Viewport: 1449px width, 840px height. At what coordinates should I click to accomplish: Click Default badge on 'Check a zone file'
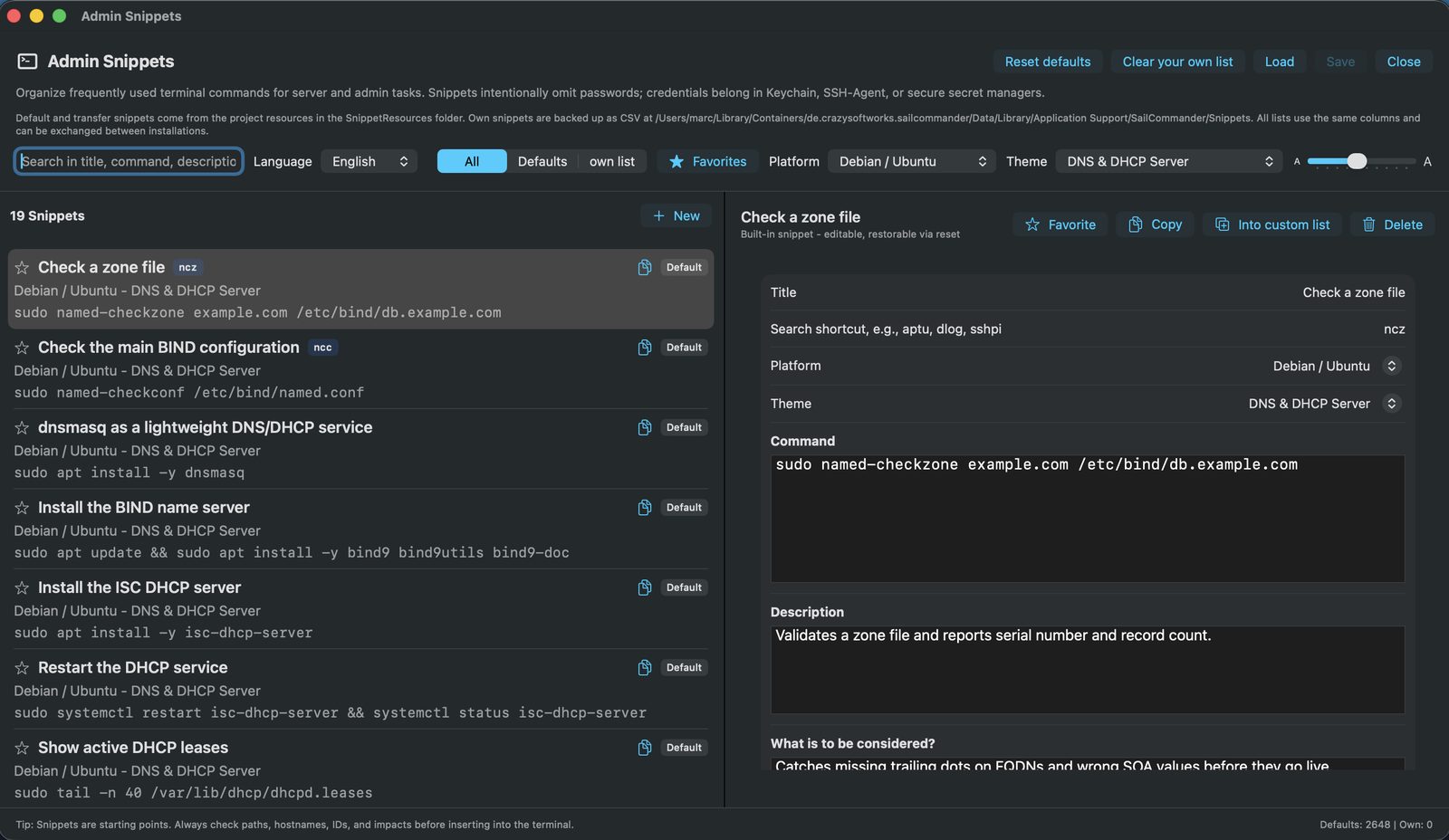click(684, 267)
